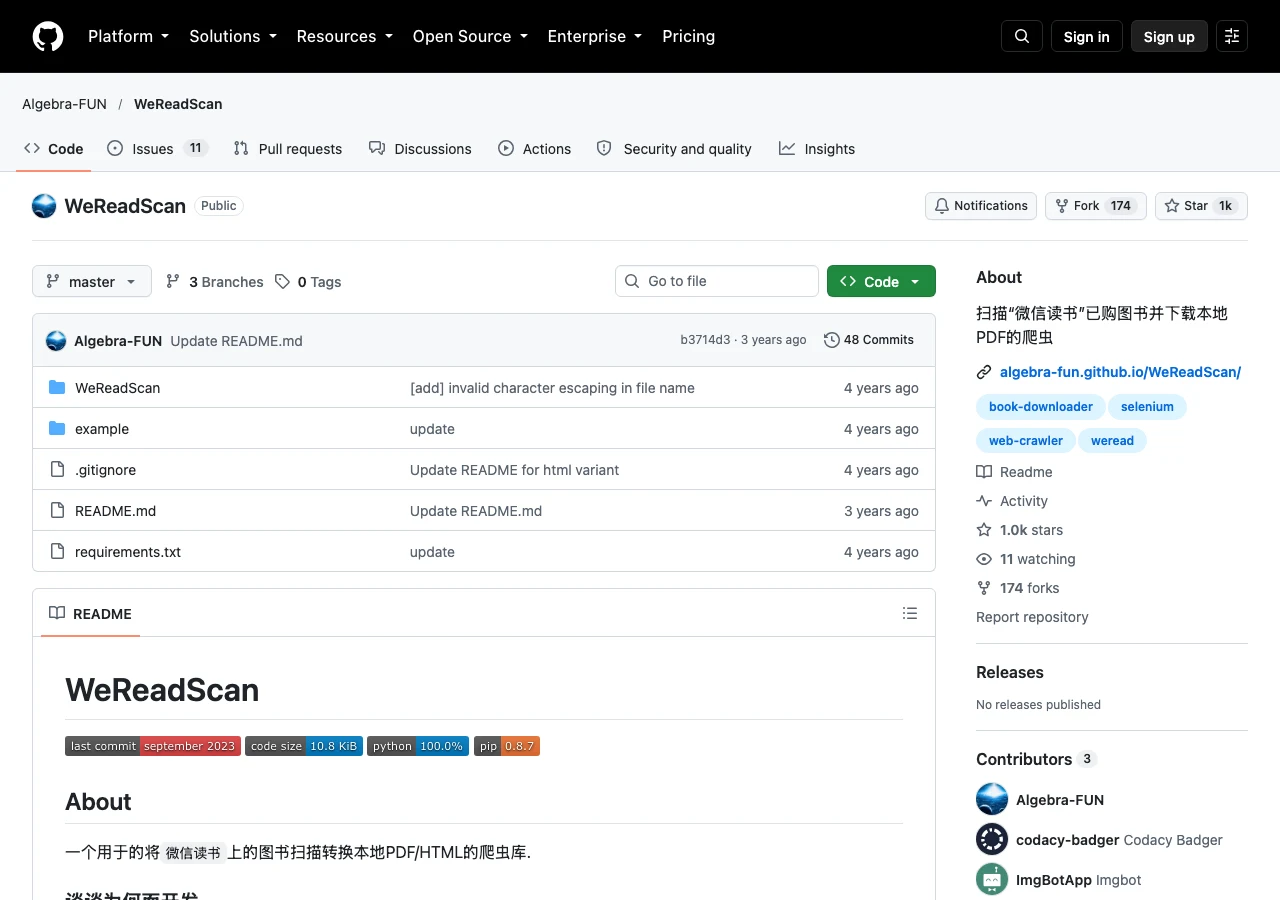Expand the Open Source menu

pyautogui.click(x=470, y=36)
